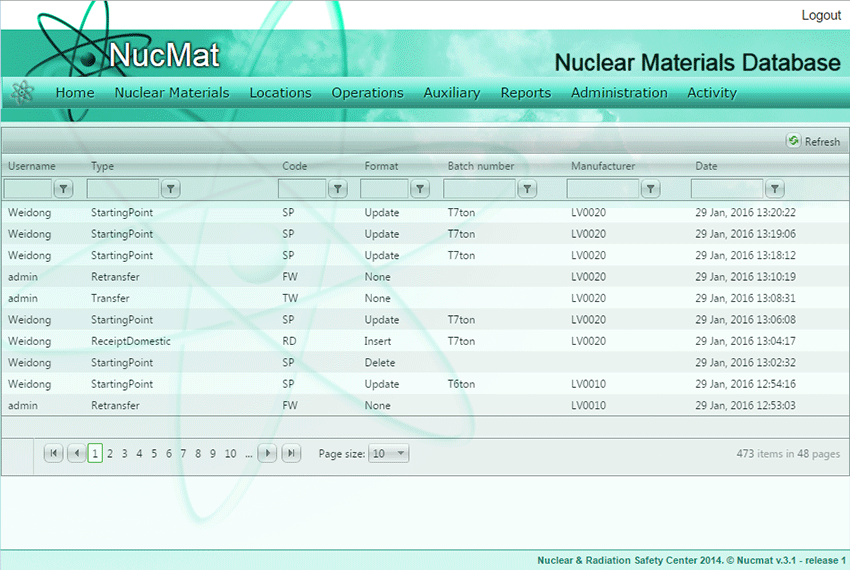Viewport: 850px width, 570px height.
Task: Open the Manufacturer column filter icon
Action: point(651,188)
